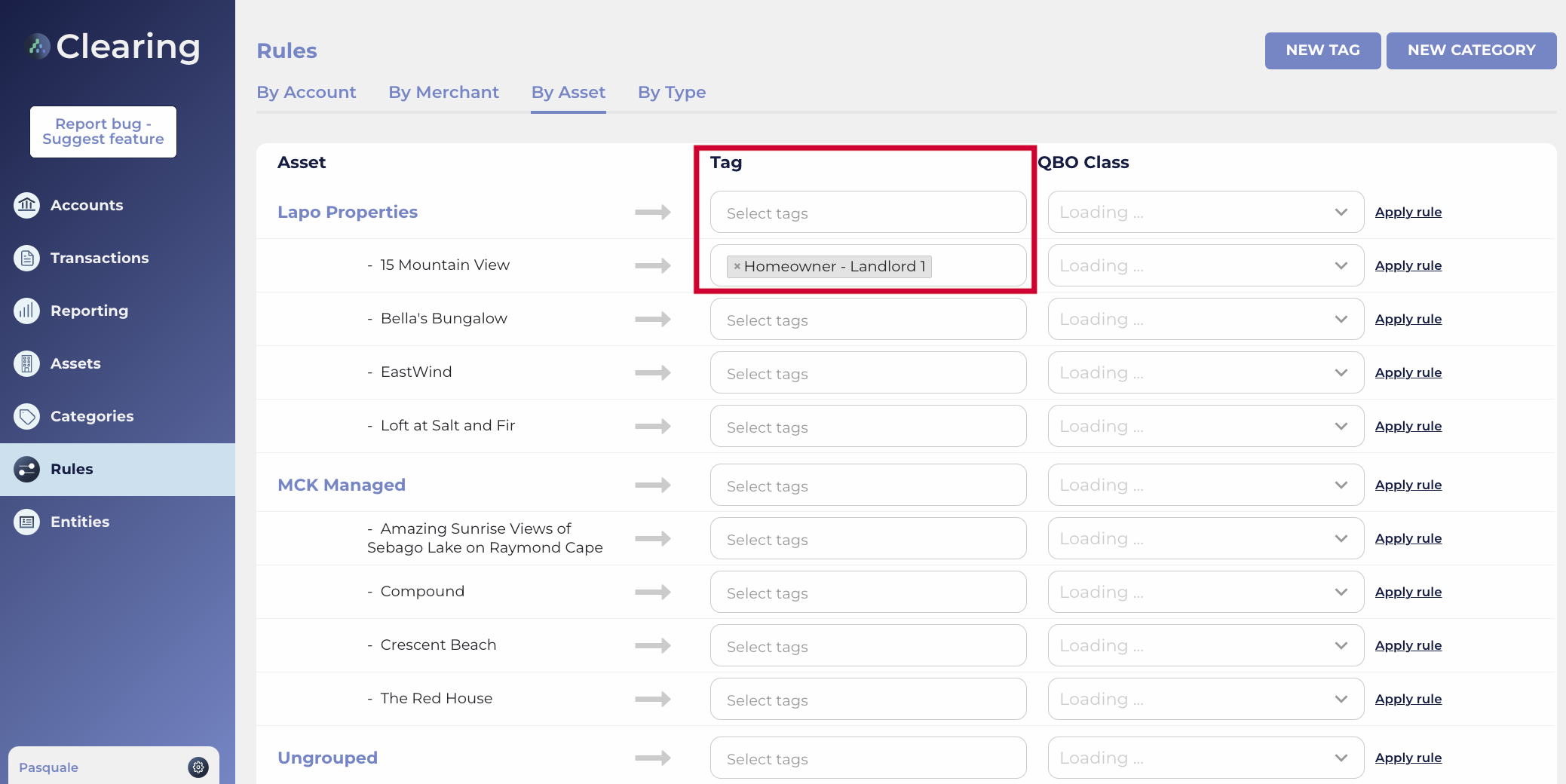Screen dimensions: 1566x784
Task: Click arrow icon next to MCK Managed
Action: point(653,485)
